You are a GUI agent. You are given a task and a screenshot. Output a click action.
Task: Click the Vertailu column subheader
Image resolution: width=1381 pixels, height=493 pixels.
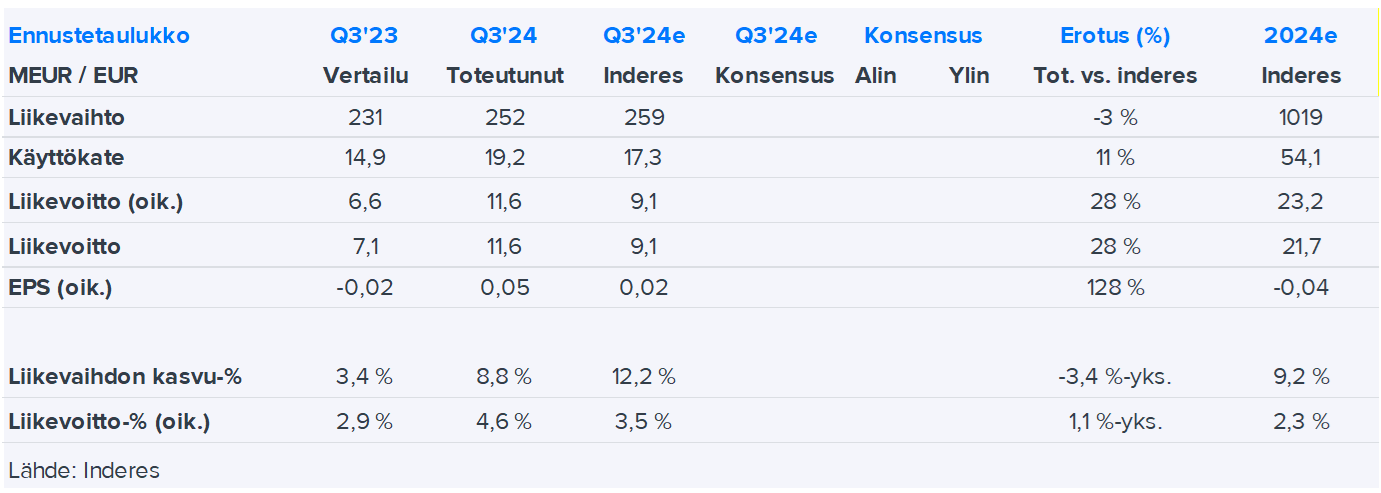pyautogui.click(x=365, y=76)
